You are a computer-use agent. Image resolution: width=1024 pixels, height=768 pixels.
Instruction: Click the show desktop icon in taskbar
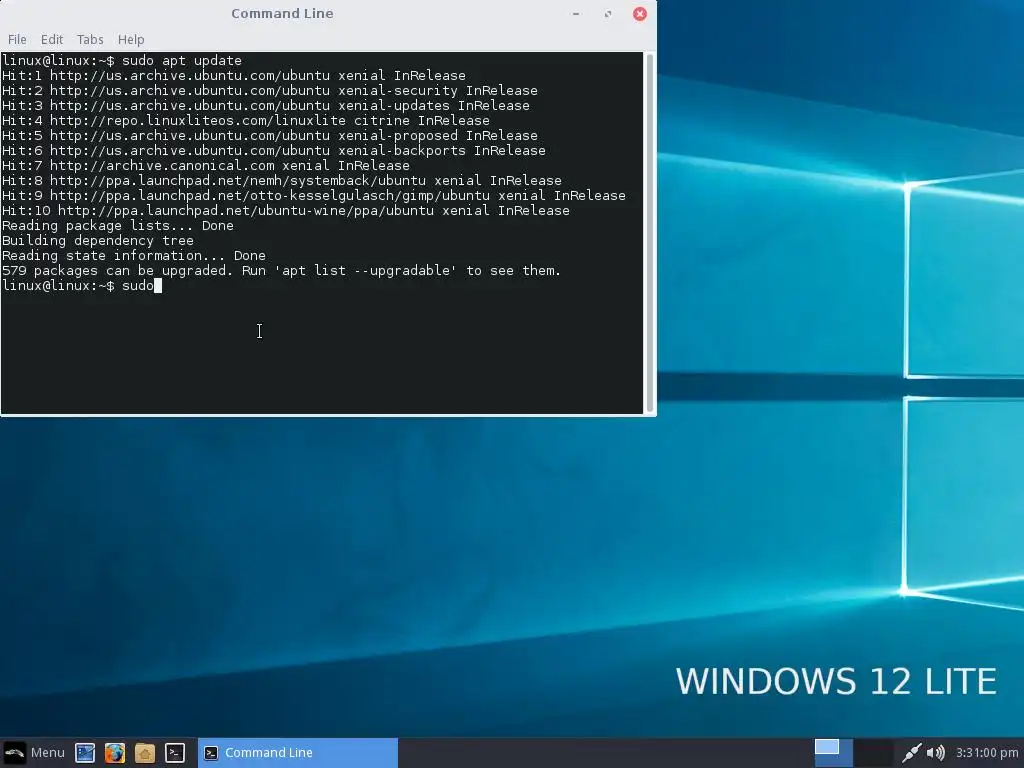(x=85, y=752)
